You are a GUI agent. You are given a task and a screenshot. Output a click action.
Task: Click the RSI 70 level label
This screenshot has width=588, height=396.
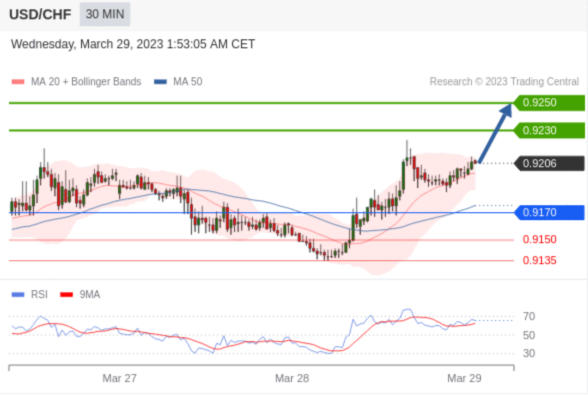[x=529, y=316]
